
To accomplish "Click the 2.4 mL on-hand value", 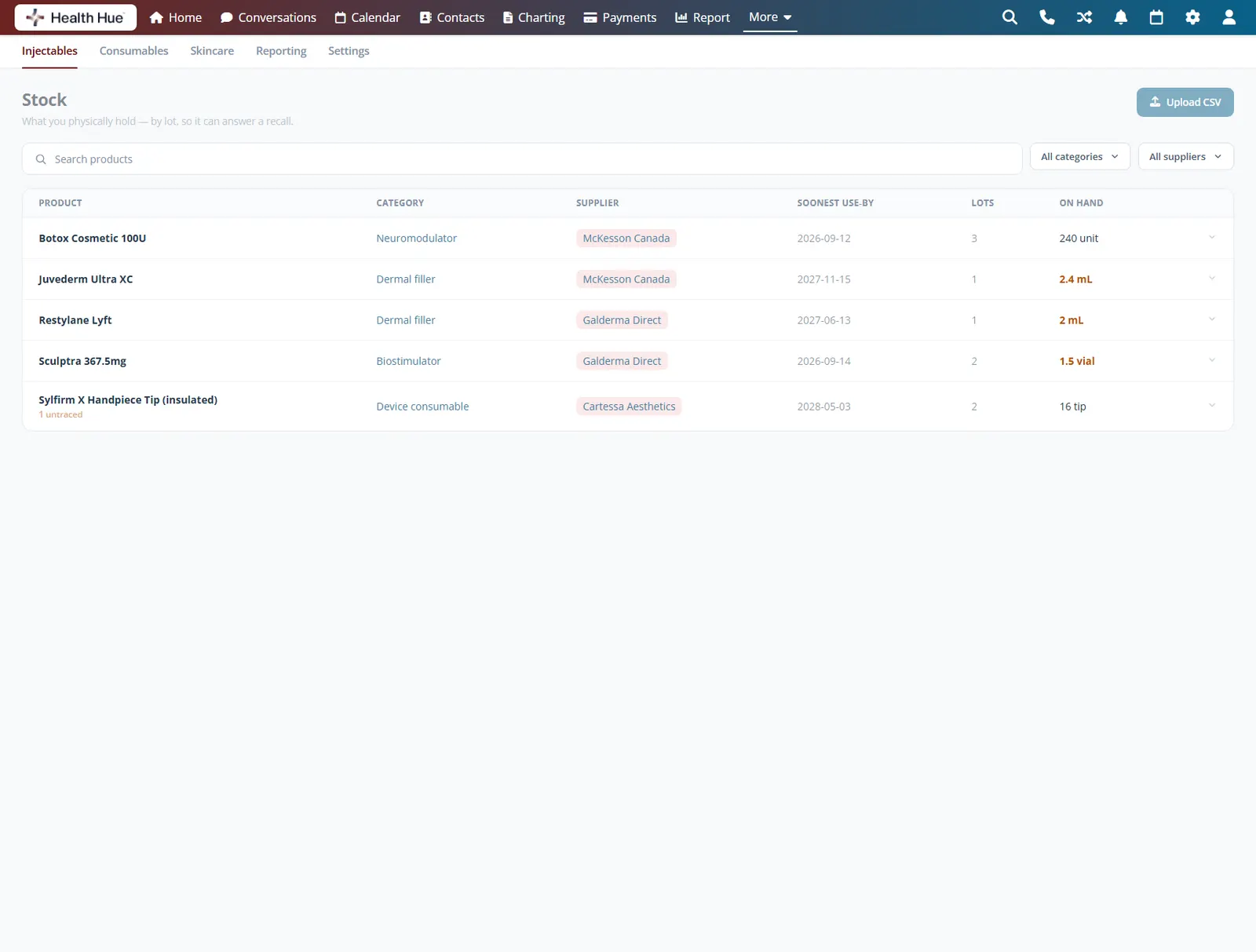I will [x=1075, y=279].
